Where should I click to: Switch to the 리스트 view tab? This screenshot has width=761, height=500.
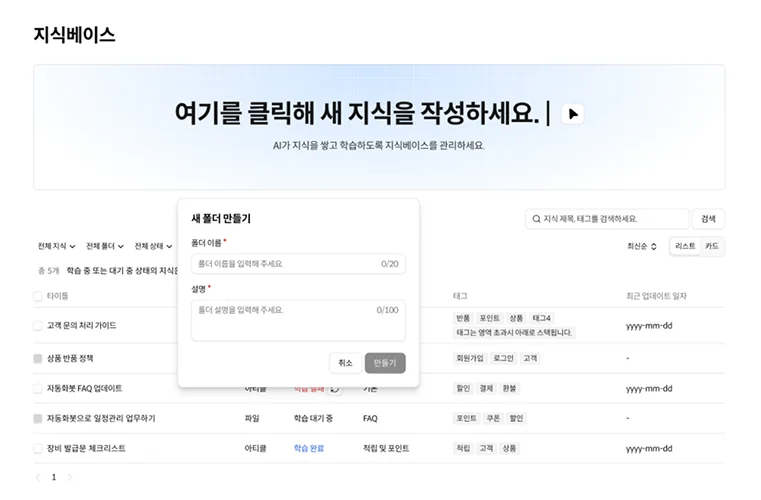click(685, 246)
